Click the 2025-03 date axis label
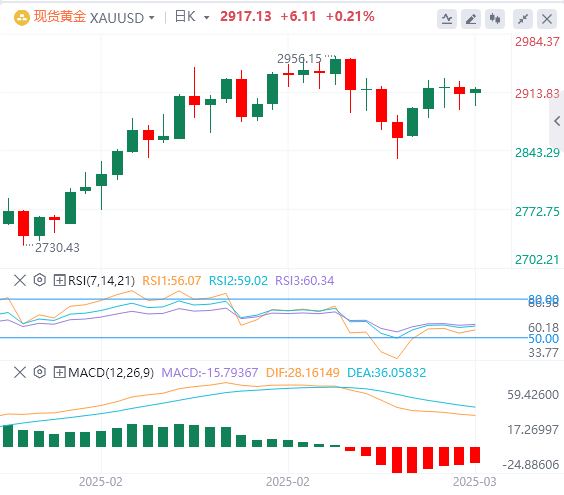The height and width of the screenshot is (495, 564). (474, 482)
